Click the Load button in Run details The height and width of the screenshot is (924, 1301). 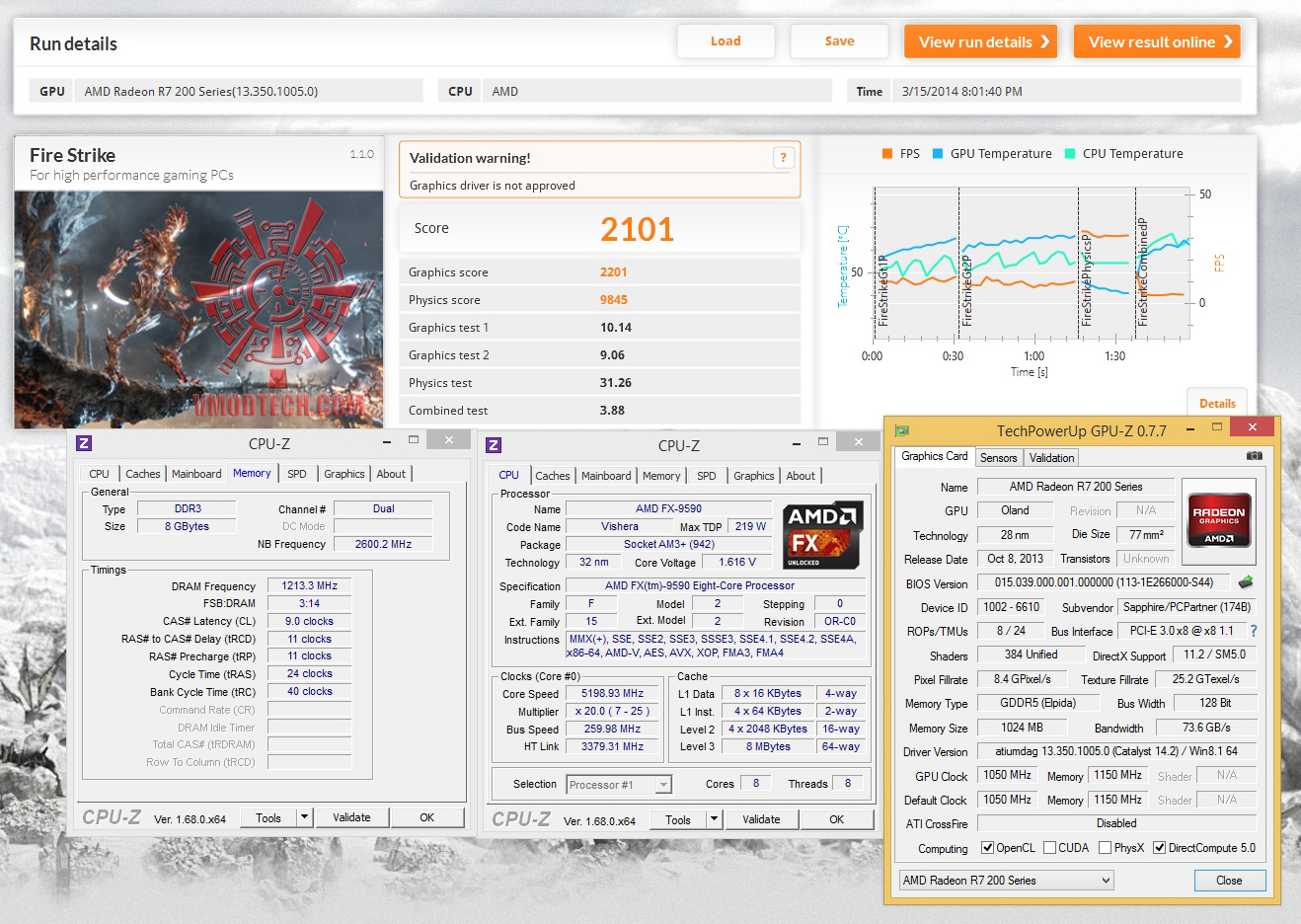click(726, 41)
